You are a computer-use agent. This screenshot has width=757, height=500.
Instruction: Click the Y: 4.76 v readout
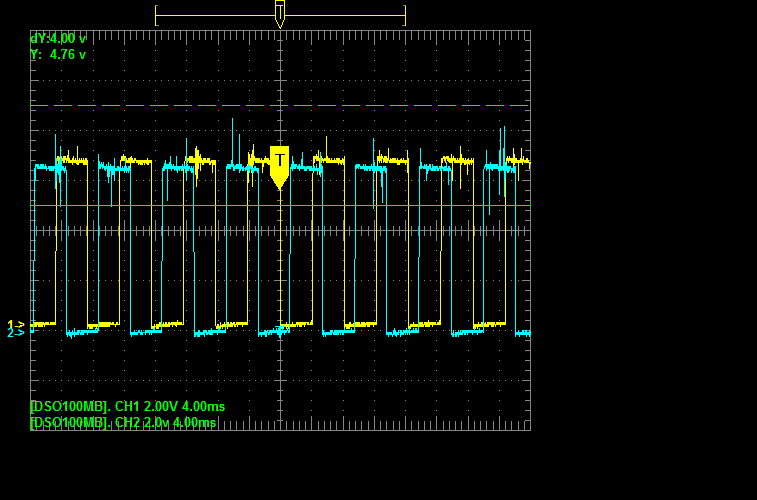[x=58, y=55]
